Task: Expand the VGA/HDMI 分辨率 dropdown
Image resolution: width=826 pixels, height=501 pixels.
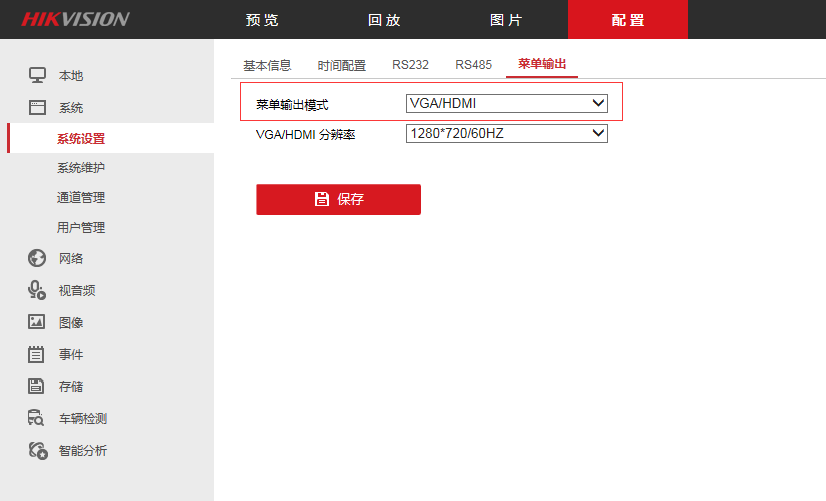Action: coord(507,133)
